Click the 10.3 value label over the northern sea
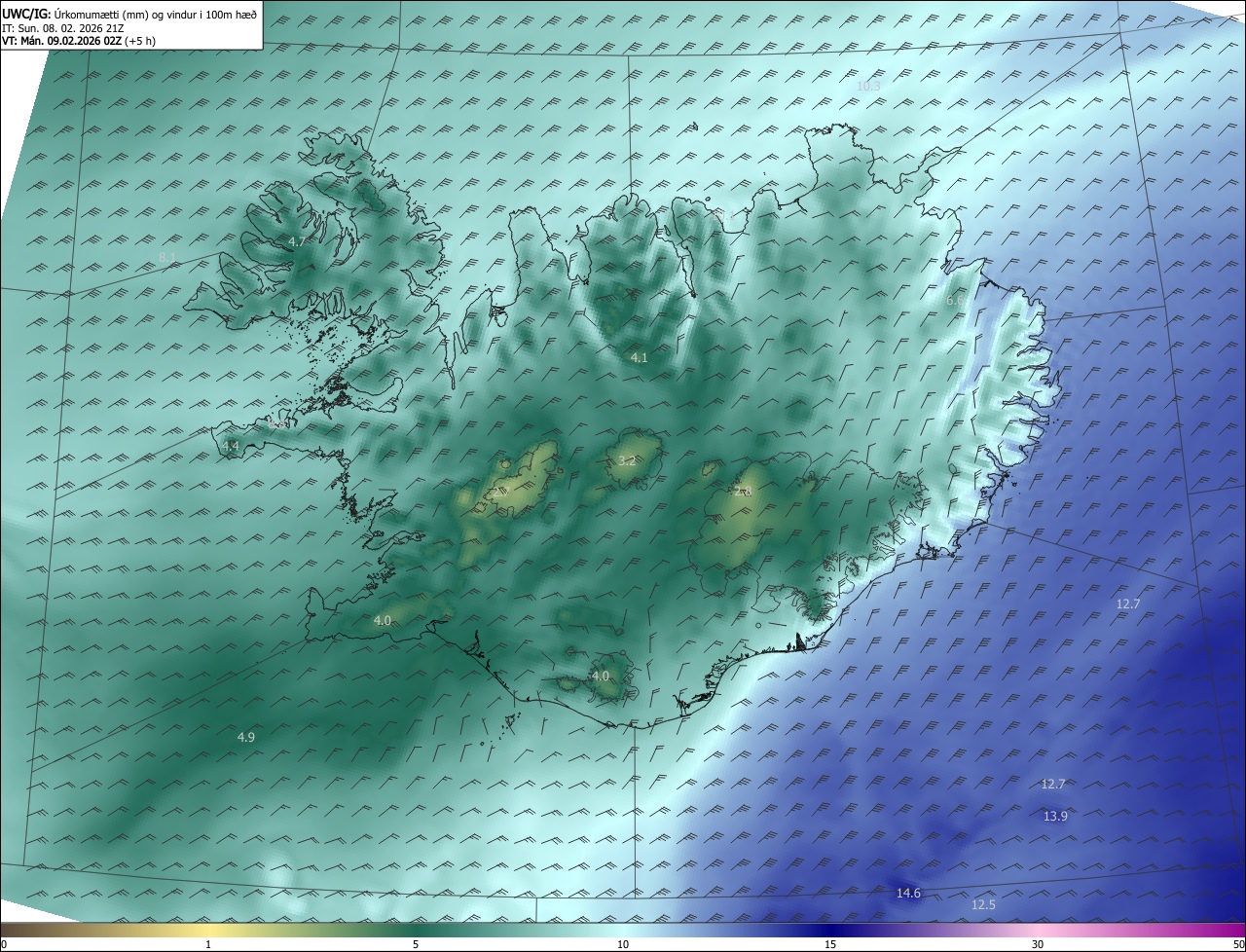The height and width of the screenshot is (952, 1246). (868, 86)
